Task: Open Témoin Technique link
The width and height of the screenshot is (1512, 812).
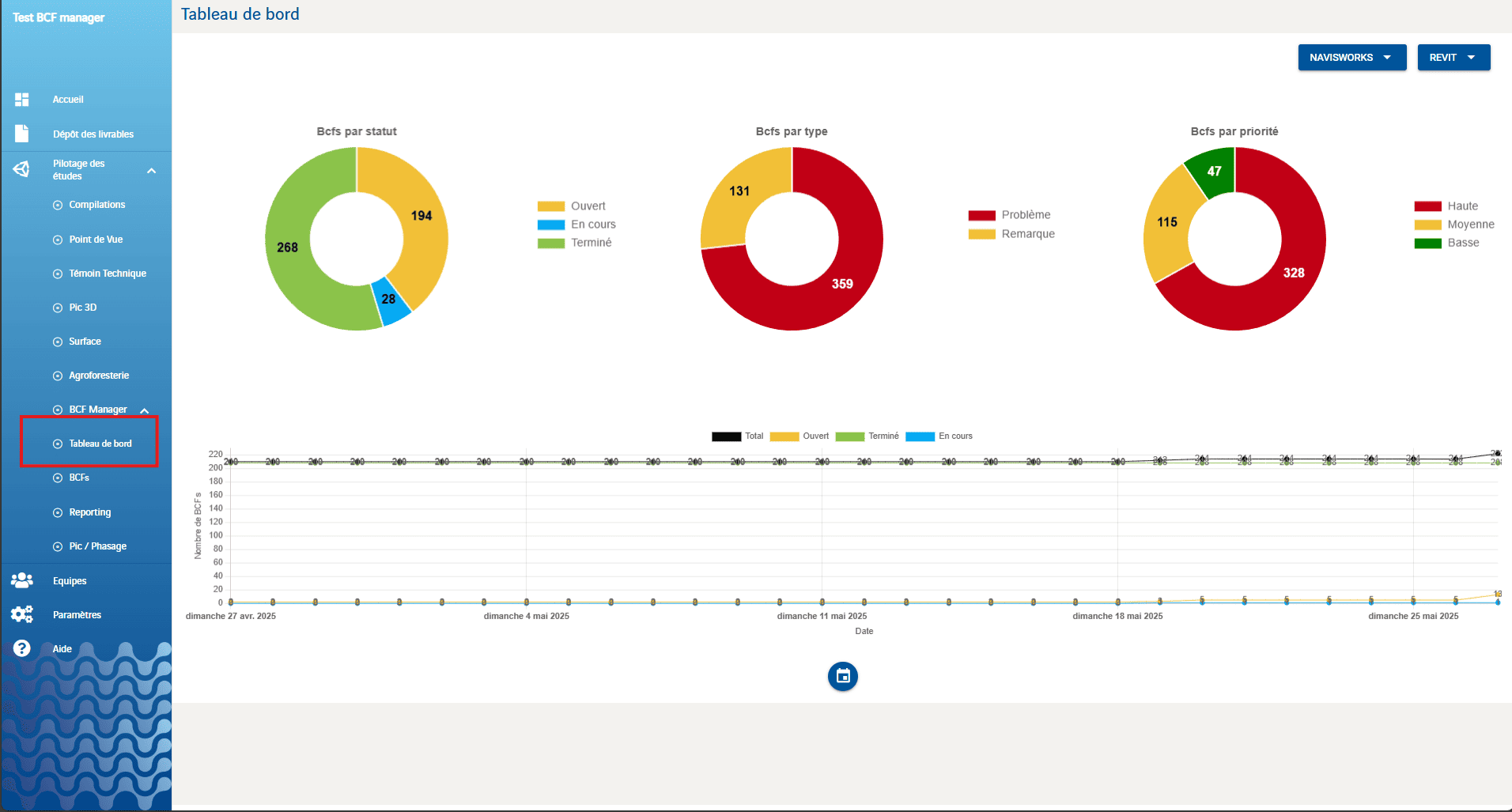Action: [108, 274]
